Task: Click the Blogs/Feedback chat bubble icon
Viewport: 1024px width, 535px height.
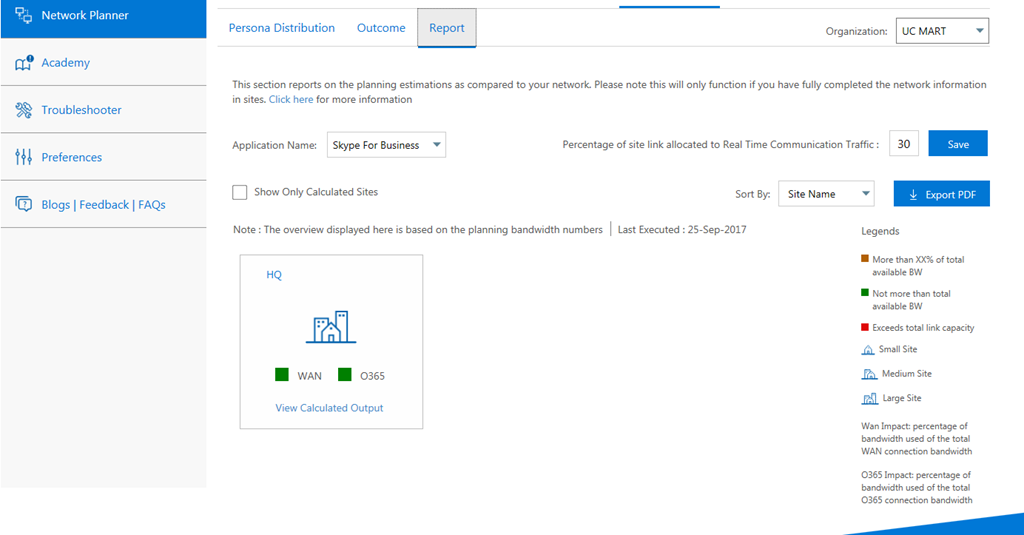Action: (x=24, y=204)
